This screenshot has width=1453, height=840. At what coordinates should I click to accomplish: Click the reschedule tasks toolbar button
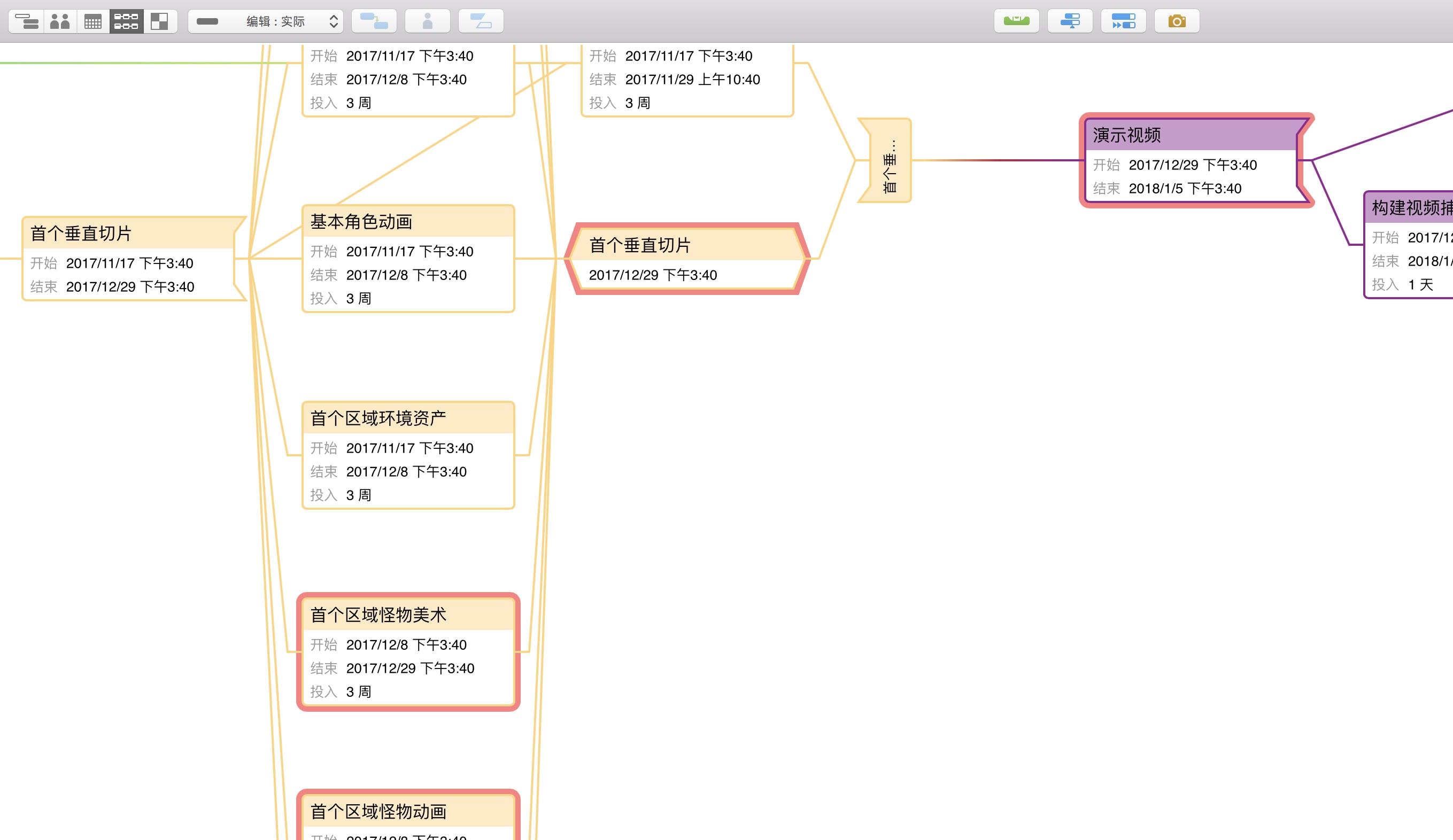1070,21
